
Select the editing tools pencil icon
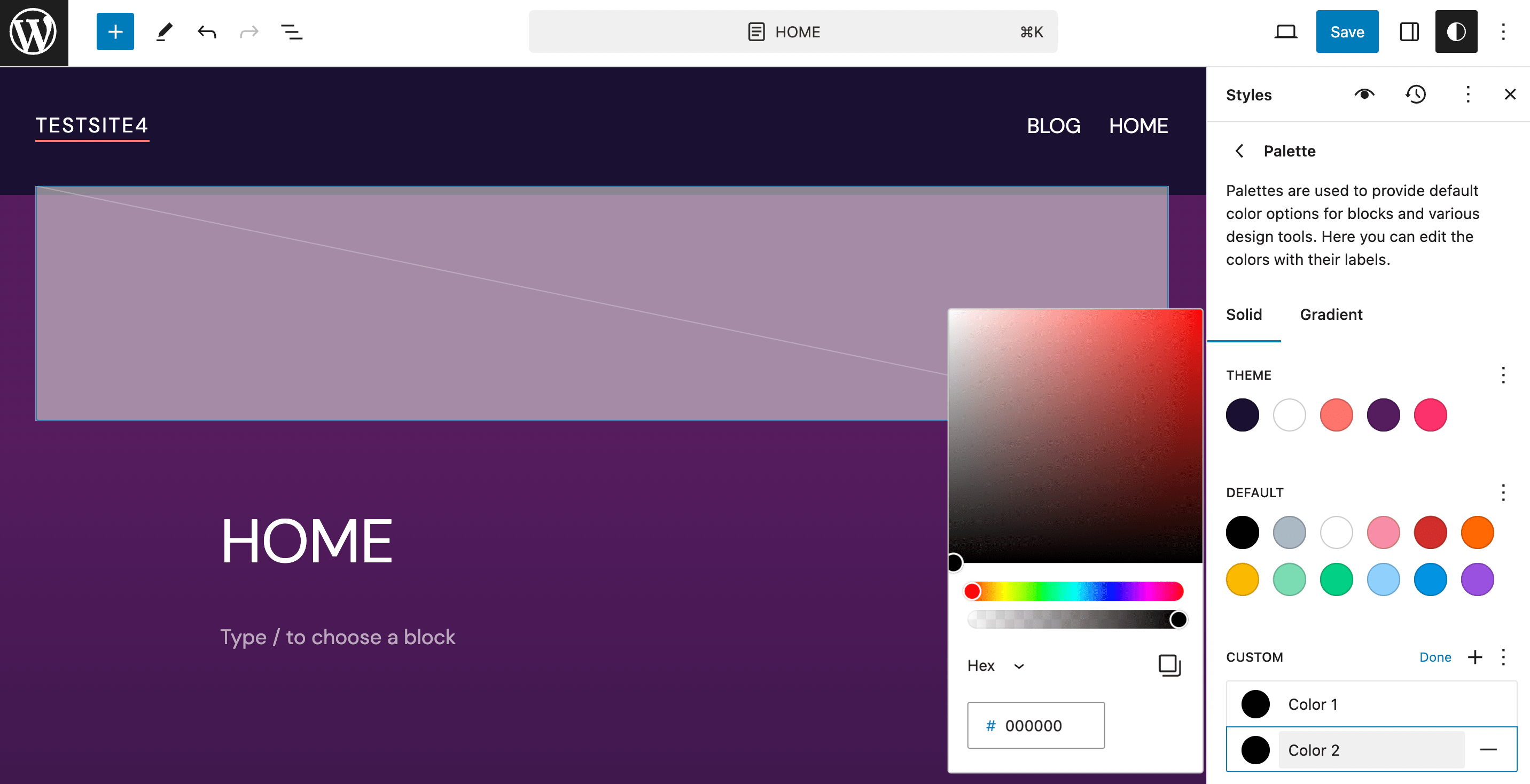(165, 32)
